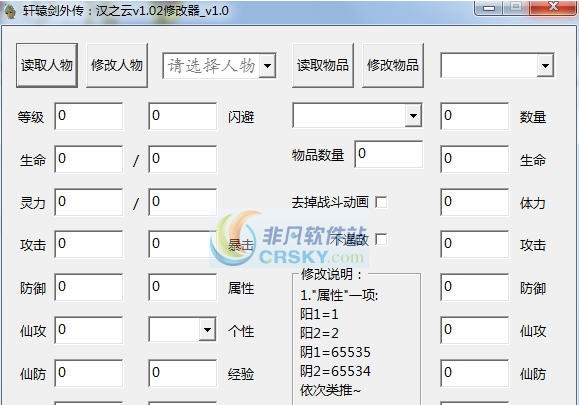The height and width of the screenshot is (405, 579).
Task: Select the 体力 input field
Action: 474,202
